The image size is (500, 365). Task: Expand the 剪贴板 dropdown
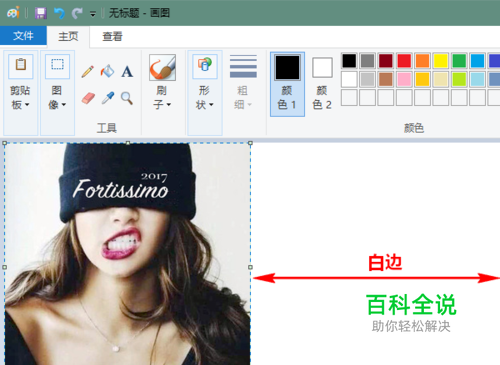(x=20, y=97)
